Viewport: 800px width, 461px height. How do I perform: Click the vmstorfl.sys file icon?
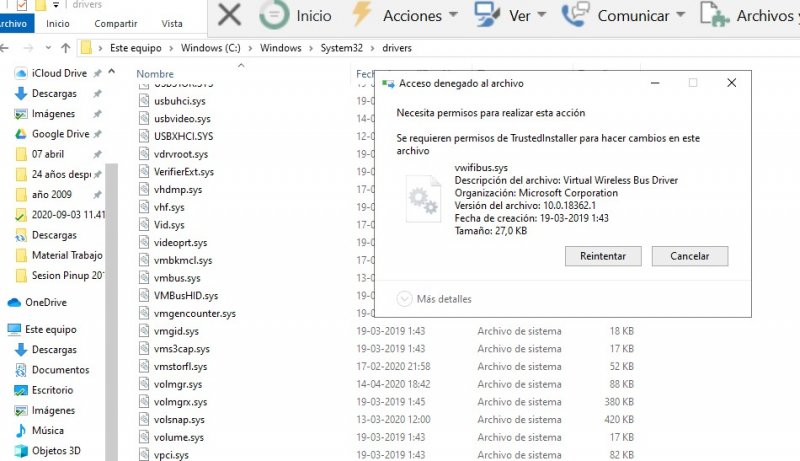pyautogui.click(x=144, y=366)
